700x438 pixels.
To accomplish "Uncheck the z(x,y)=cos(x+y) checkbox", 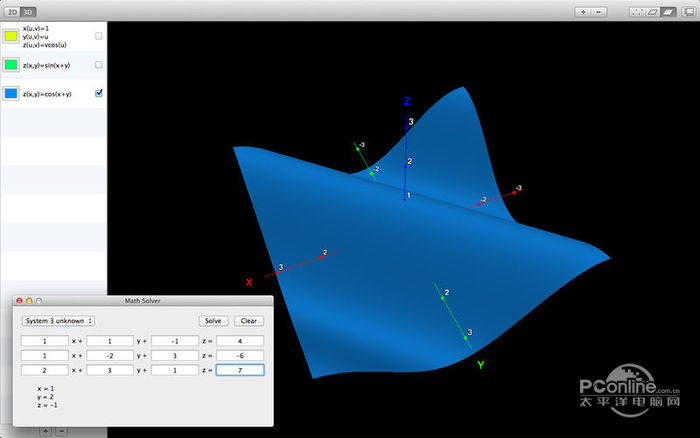I will (99, 93).
